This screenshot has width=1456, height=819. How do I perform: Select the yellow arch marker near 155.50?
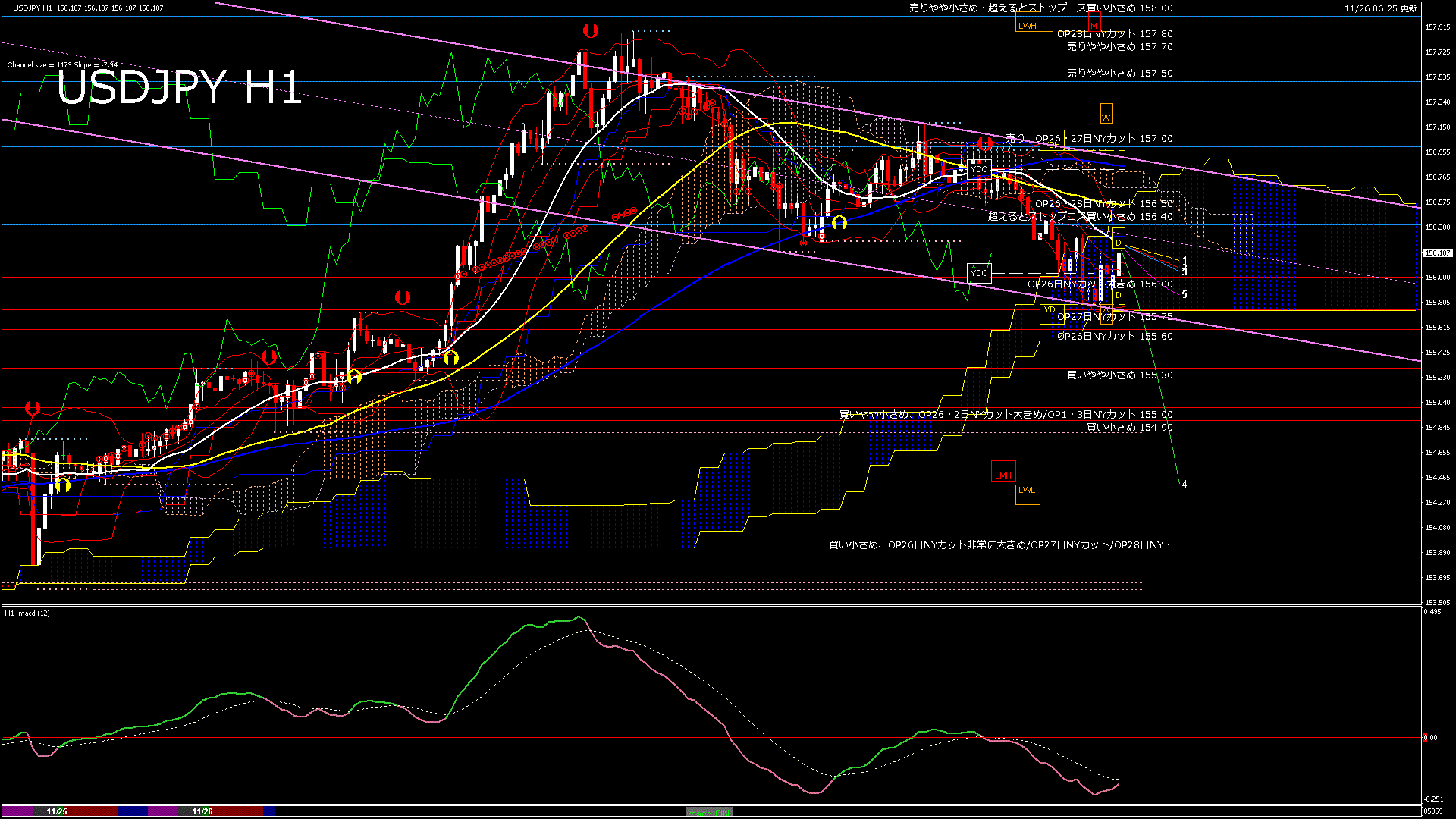click(x=453, y=356)
